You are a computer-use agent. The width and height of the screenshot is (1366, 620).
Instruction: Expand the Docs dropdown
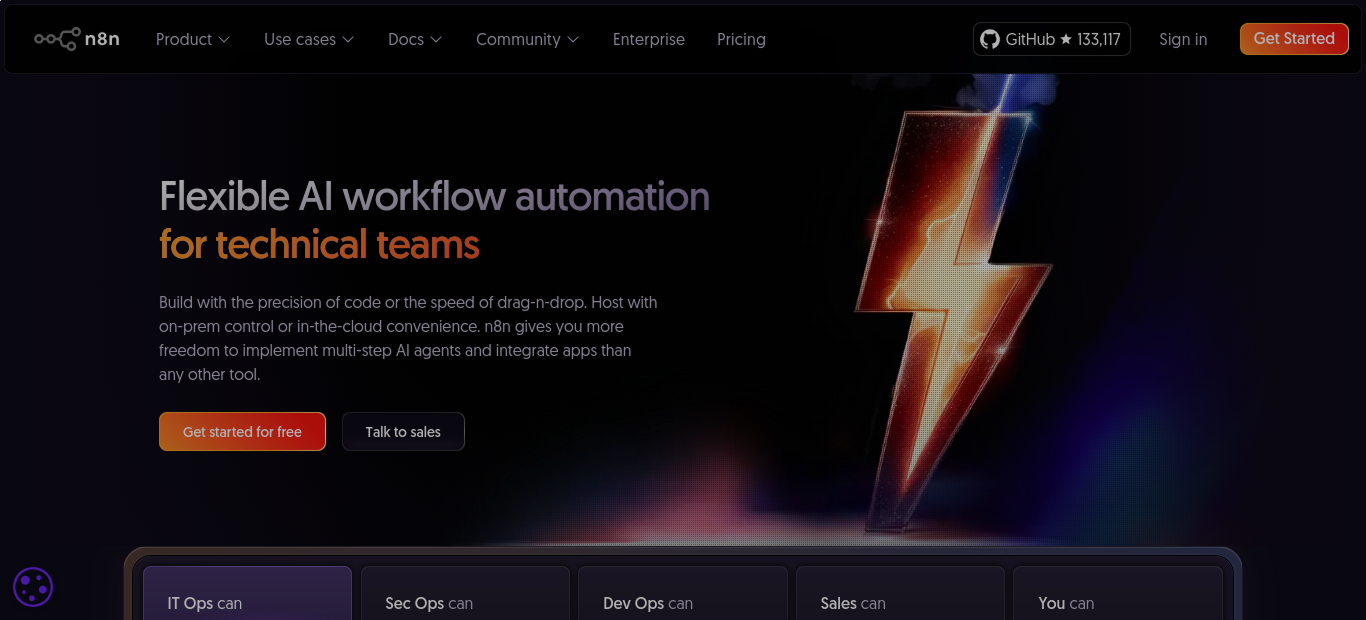pyautogui.click(x=414, y=39)
